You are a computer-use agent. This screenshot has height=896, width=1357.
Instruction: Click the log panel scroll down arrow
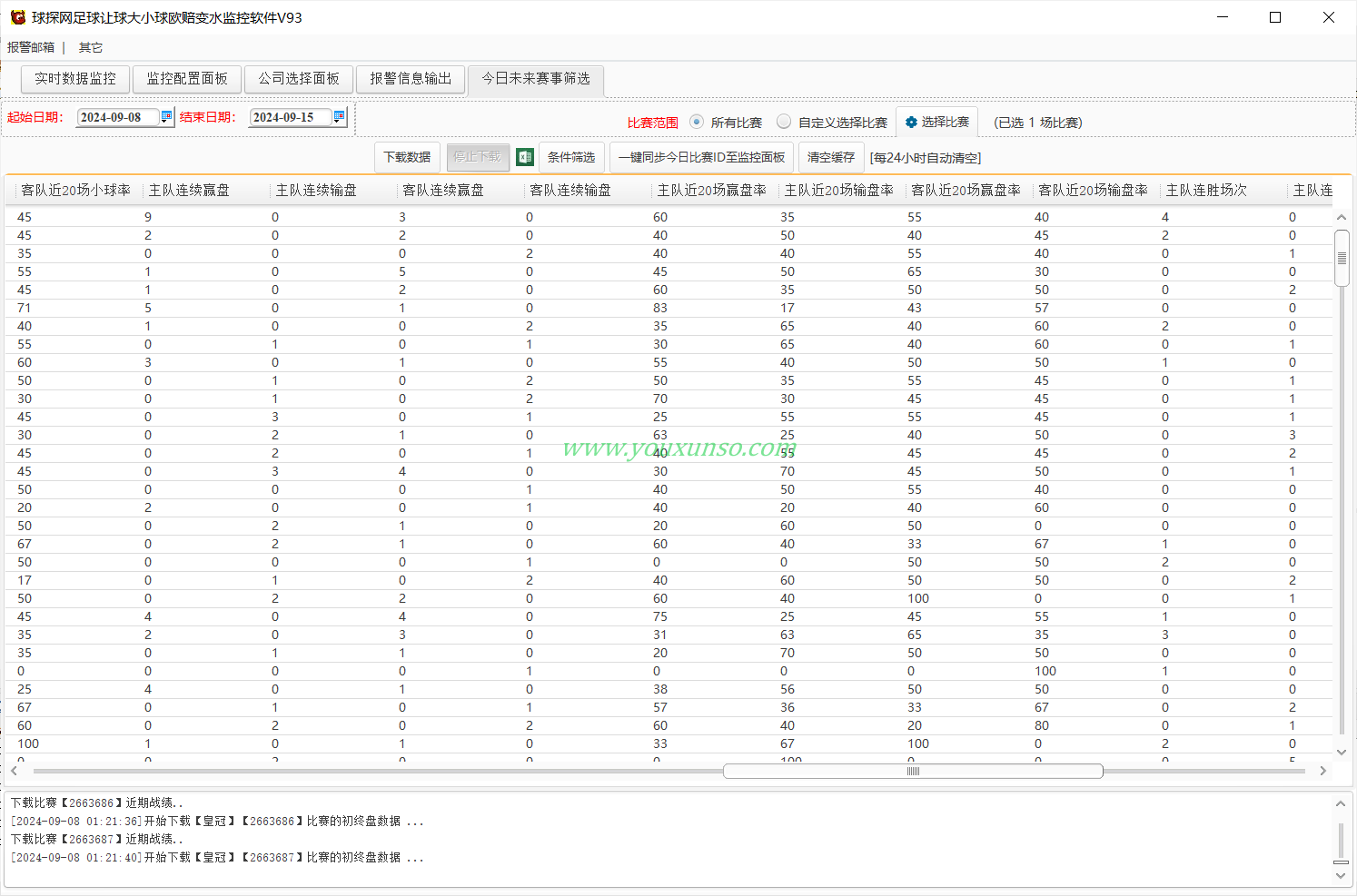[x=1341, y=876]
